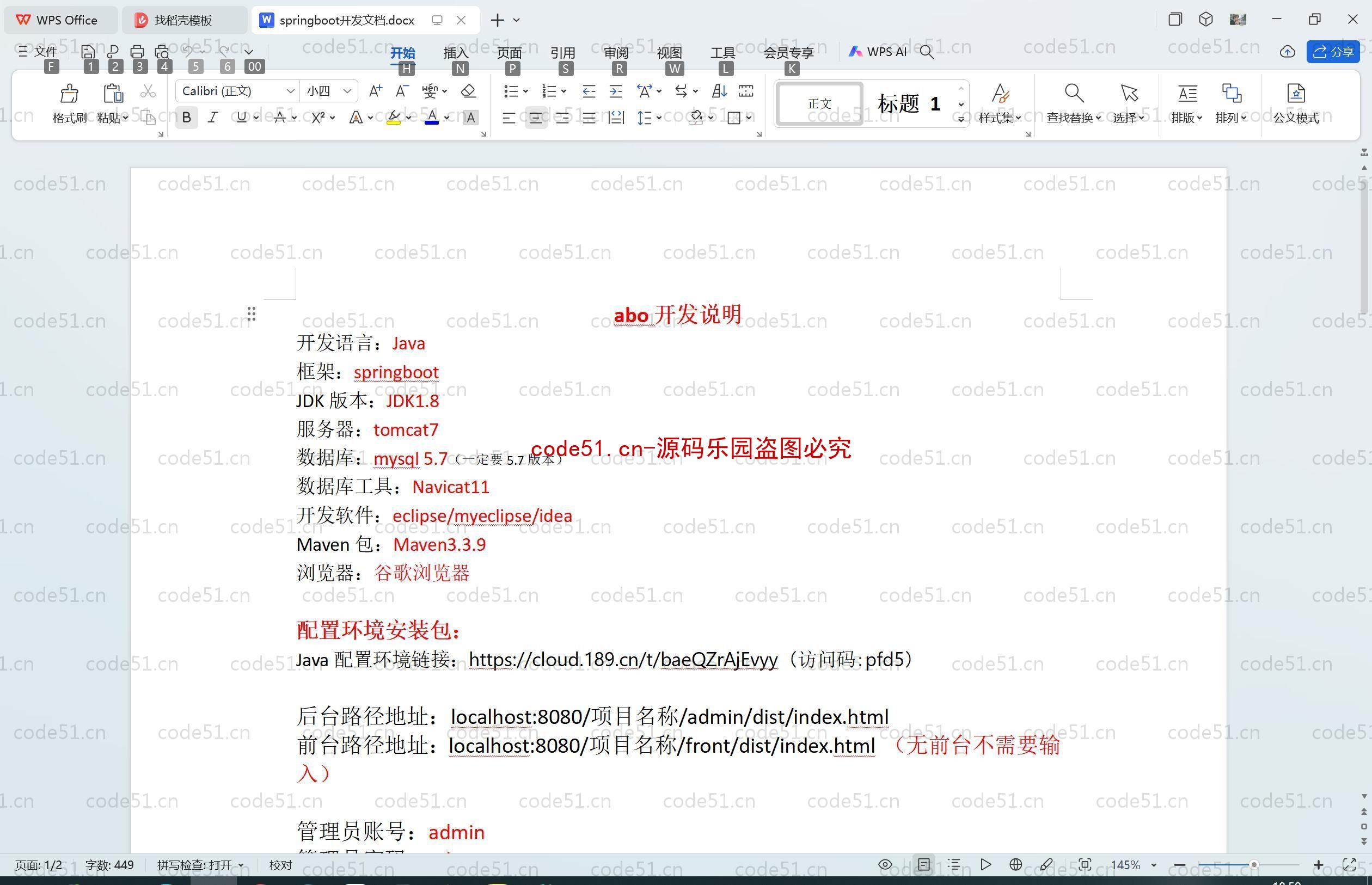Open the cloud.189.cn hyperlink in document

[623, 660]
